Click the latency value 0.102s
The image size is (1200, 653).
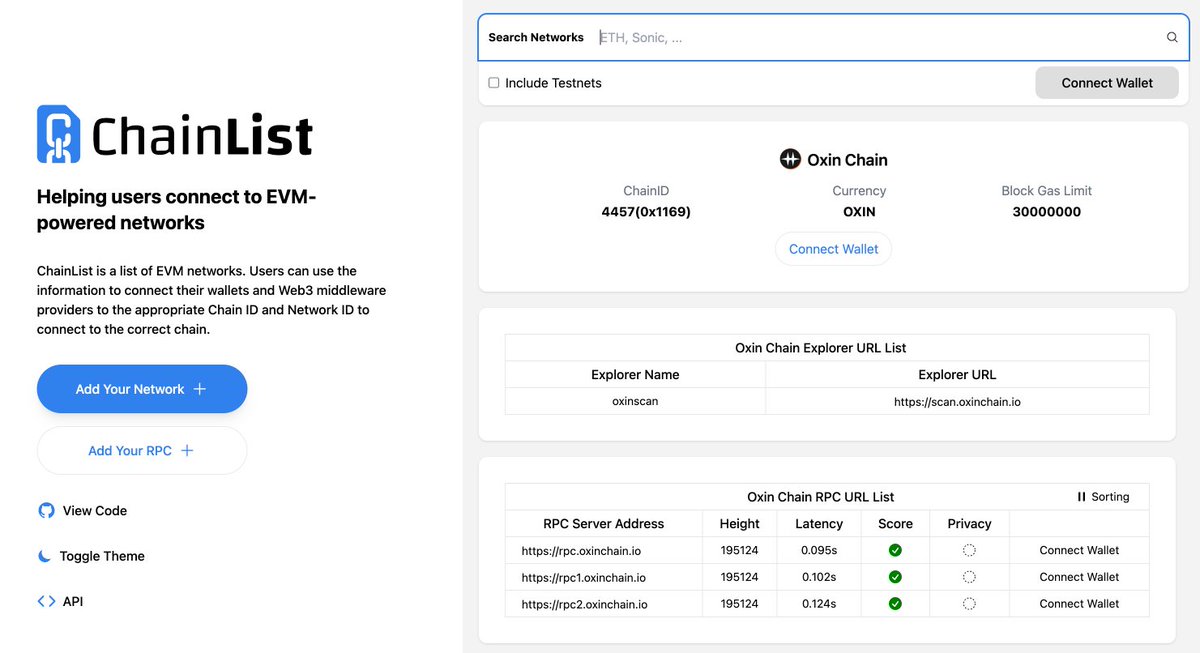819,578
